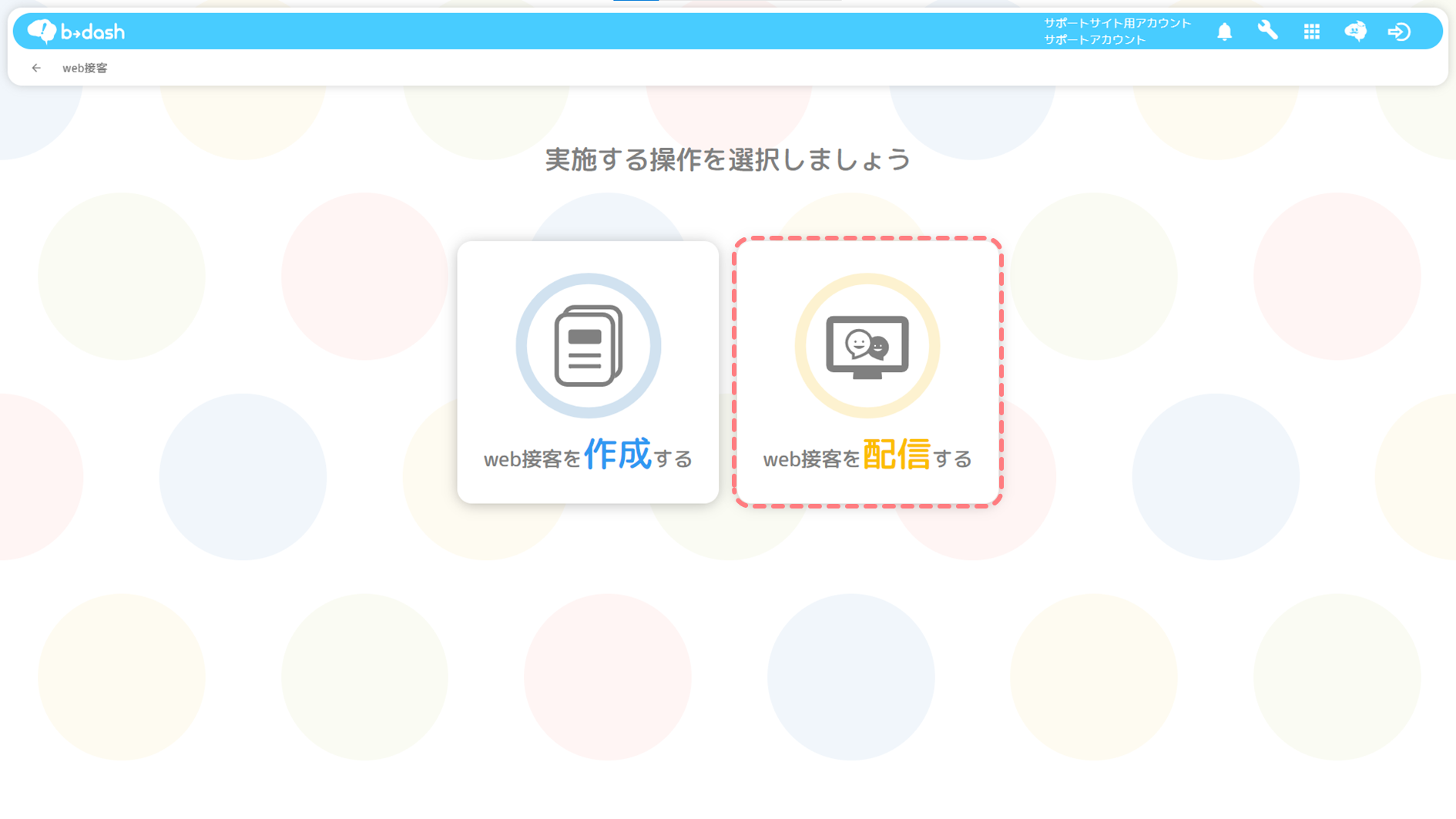The width and height of the screenshot is (1456, 819).
Task: Click the monitor chat icon in 配信 card
Action: tap(867, 347)
